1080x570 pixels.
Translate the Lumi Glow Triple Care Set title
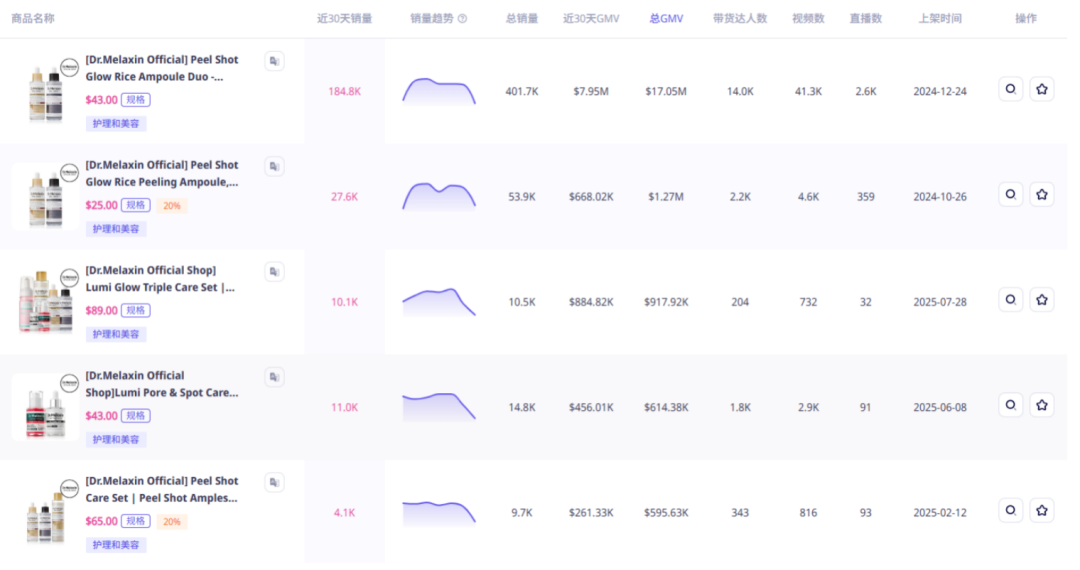[274, 272]
